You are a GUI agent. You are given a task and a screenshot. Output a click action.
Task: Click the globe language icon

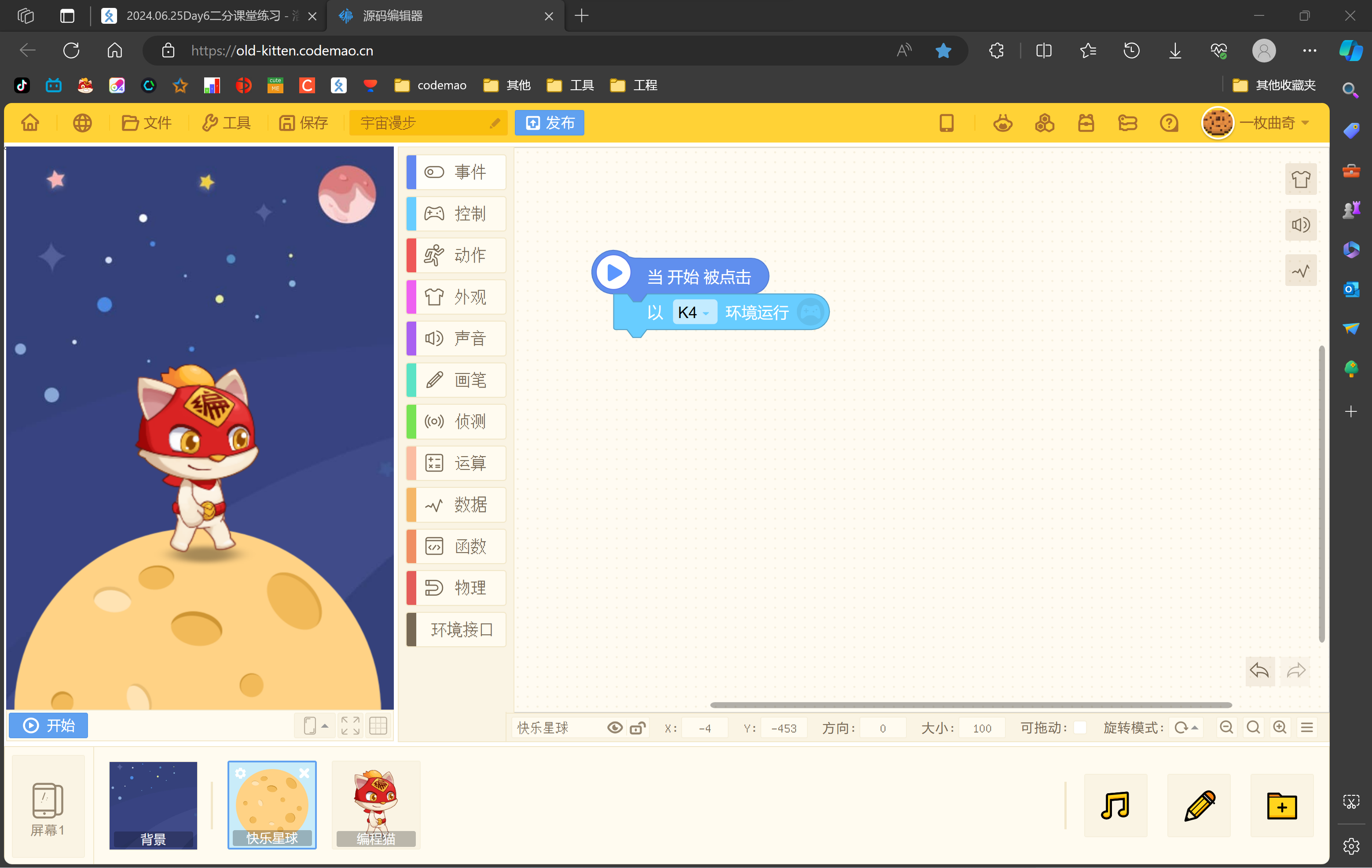pos(82,122)
